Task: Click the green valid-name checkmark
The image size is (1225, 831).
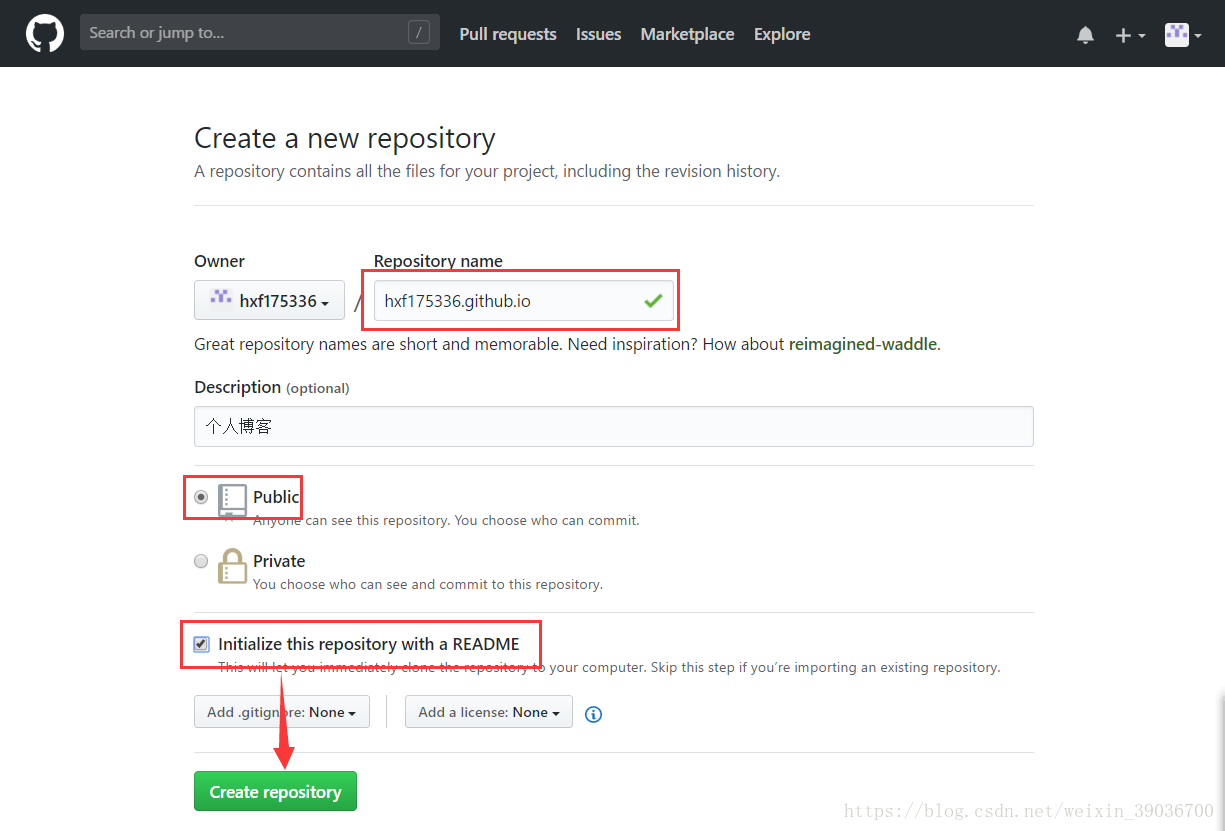Action: 653,300
